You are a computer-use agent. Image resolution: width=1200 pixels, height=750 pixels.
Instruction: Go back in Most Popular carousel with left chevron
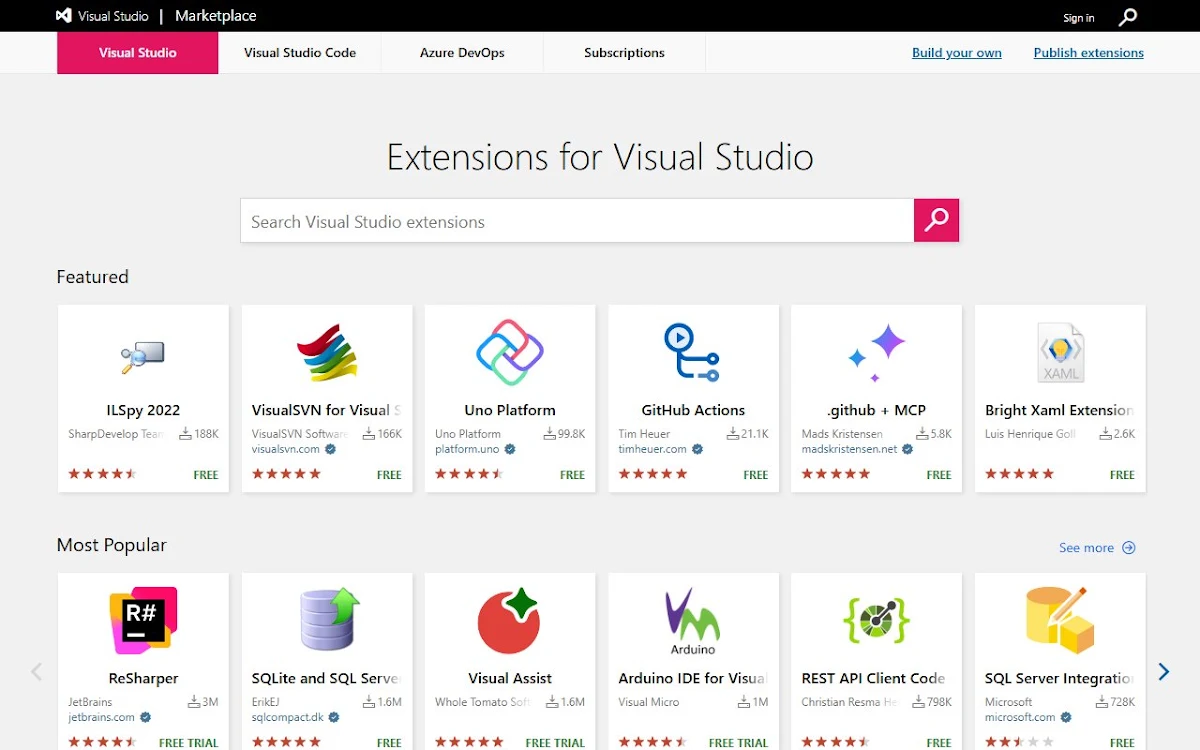pyautogui.click(x=36, y=672)
